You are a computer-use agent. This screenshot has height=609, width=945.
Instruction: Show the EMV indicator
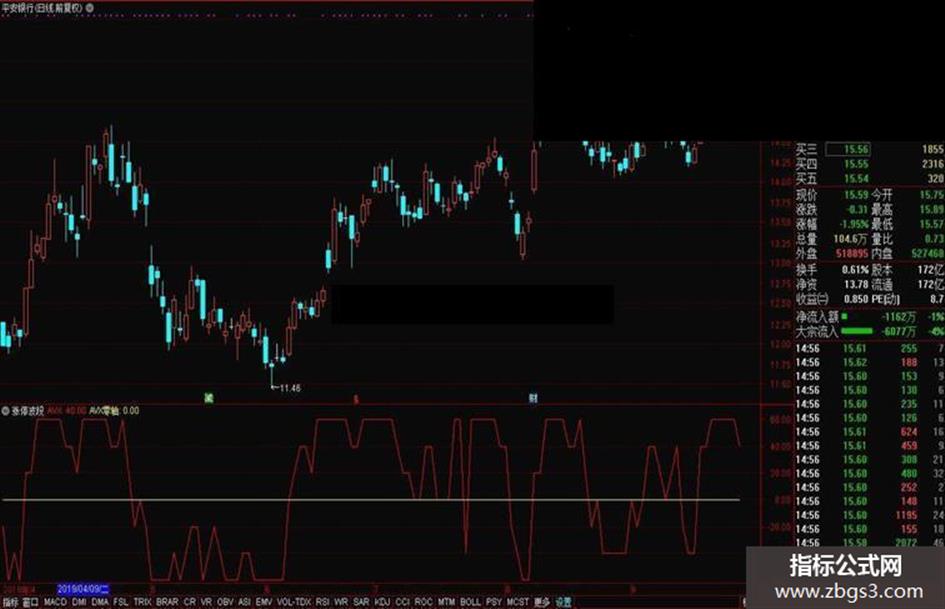(x=264, y=602)
